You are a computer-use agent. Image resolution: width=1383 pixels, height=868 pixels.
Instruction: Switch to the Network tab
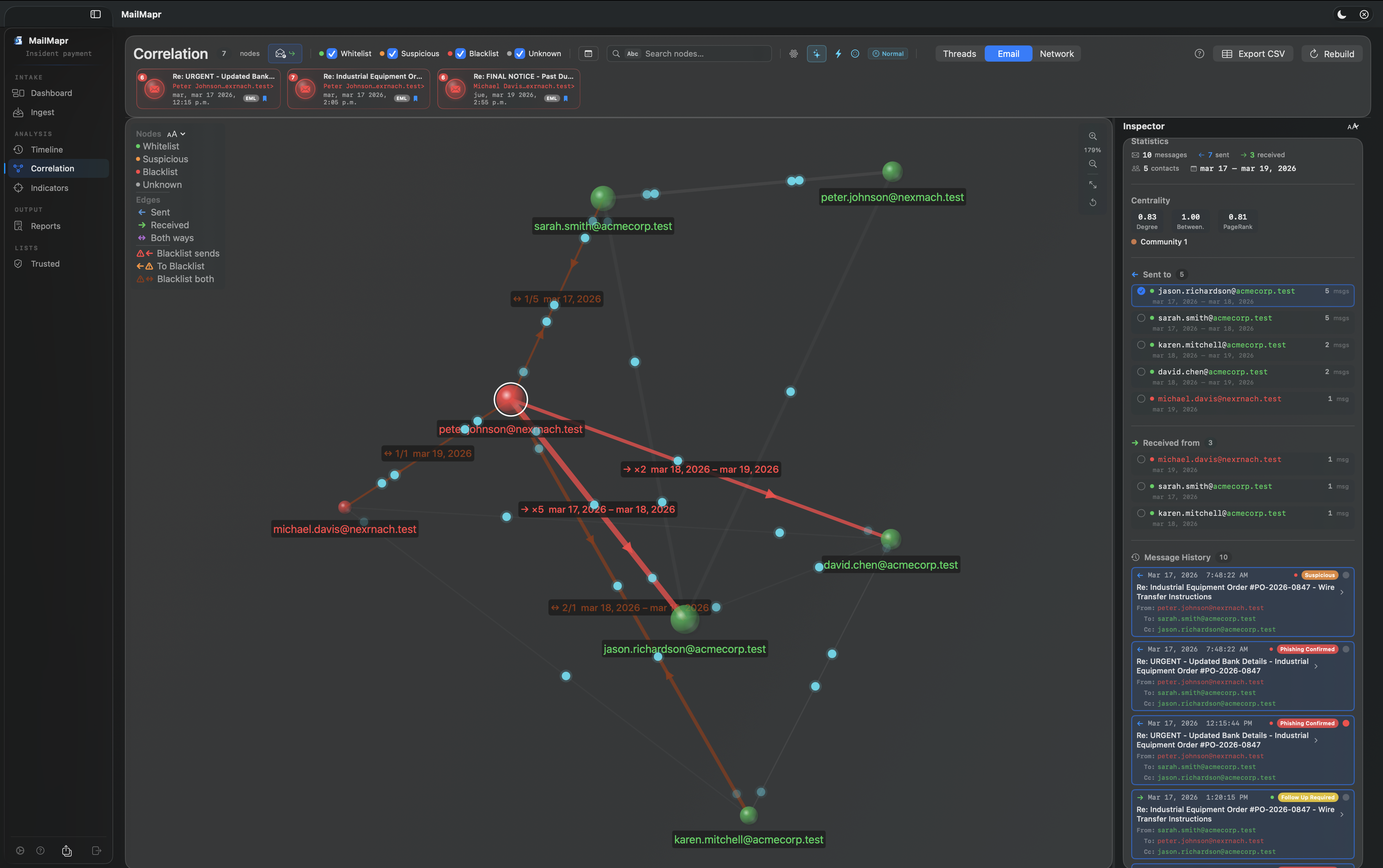tap(1056, 54)
